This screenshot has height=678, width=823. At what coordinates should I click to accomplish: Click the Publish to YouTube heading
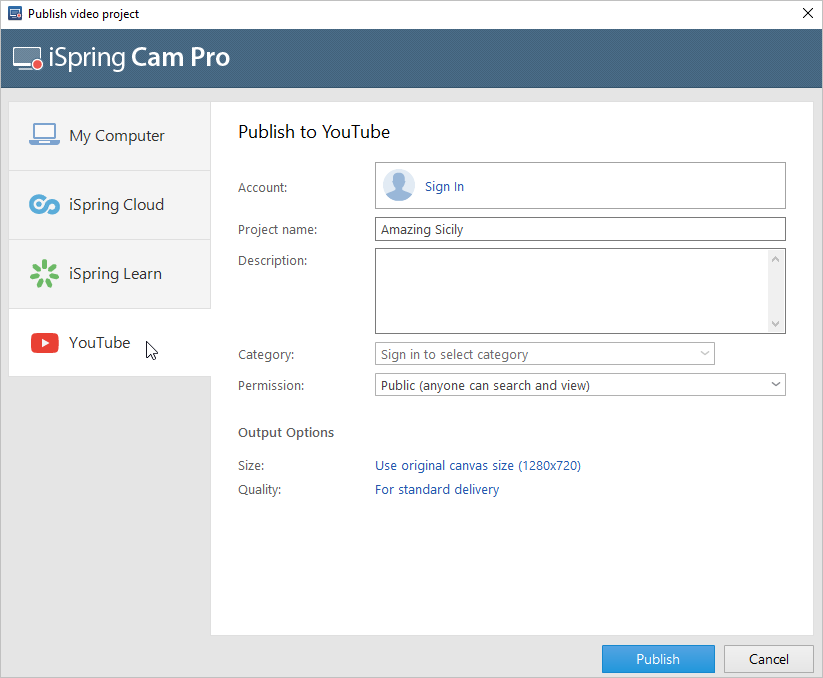click(x=314, y=132)
